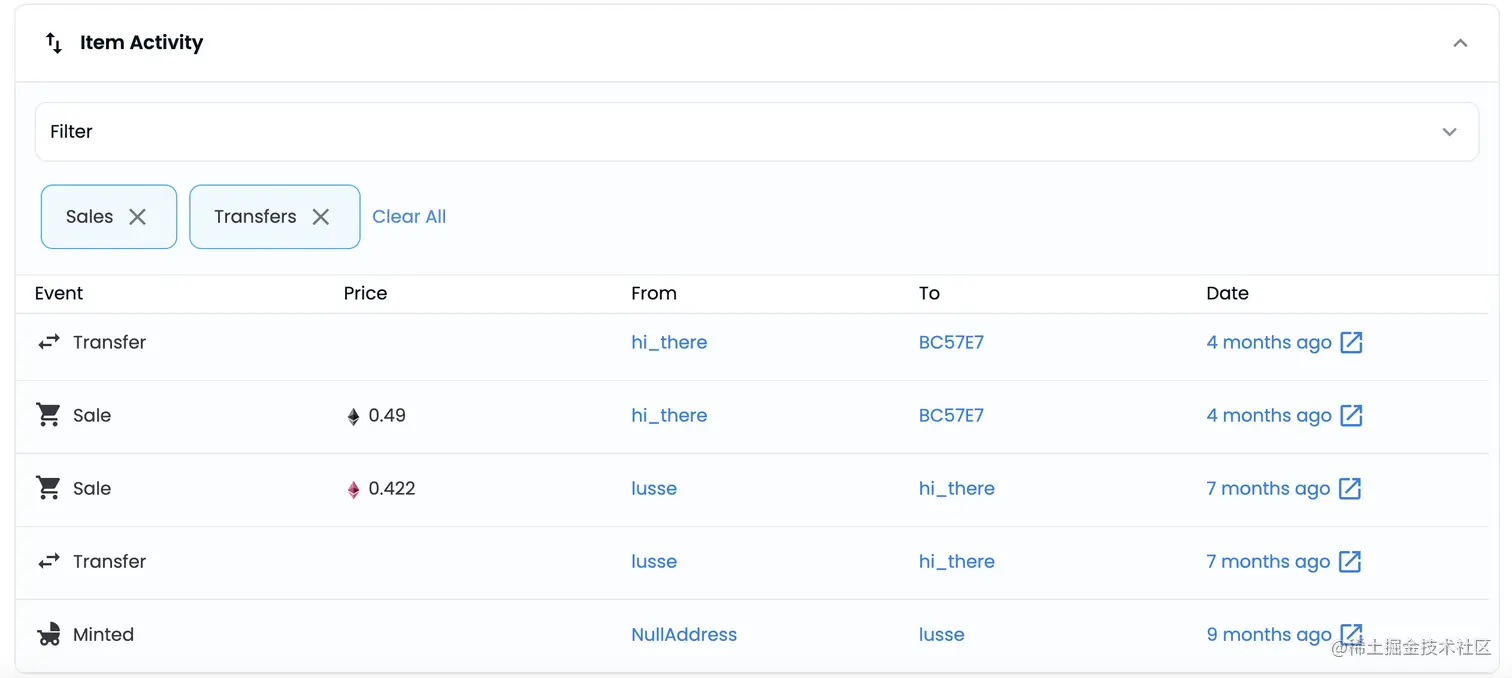Screen dimensions: 1512x678
Task: Open external link icon in first Transfer row
Action: tap(1351, 342)
